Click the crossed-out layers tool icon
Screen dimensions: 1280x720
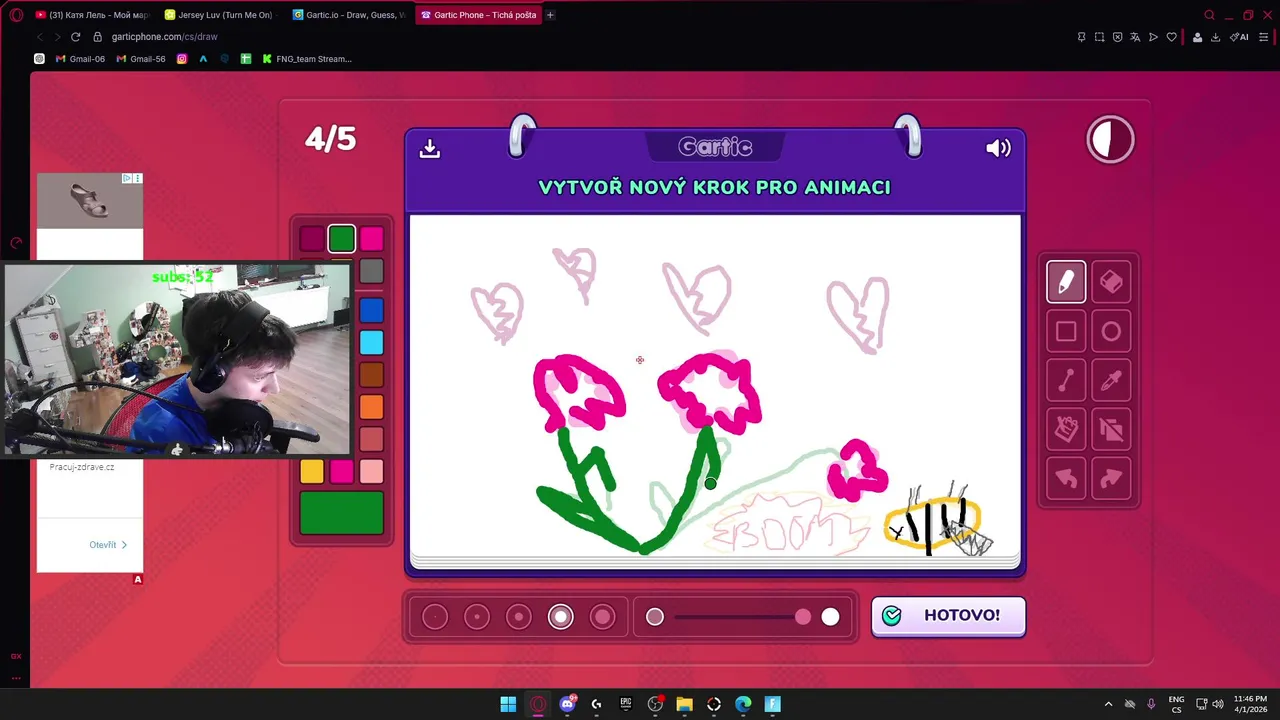tap(1111, 429)
